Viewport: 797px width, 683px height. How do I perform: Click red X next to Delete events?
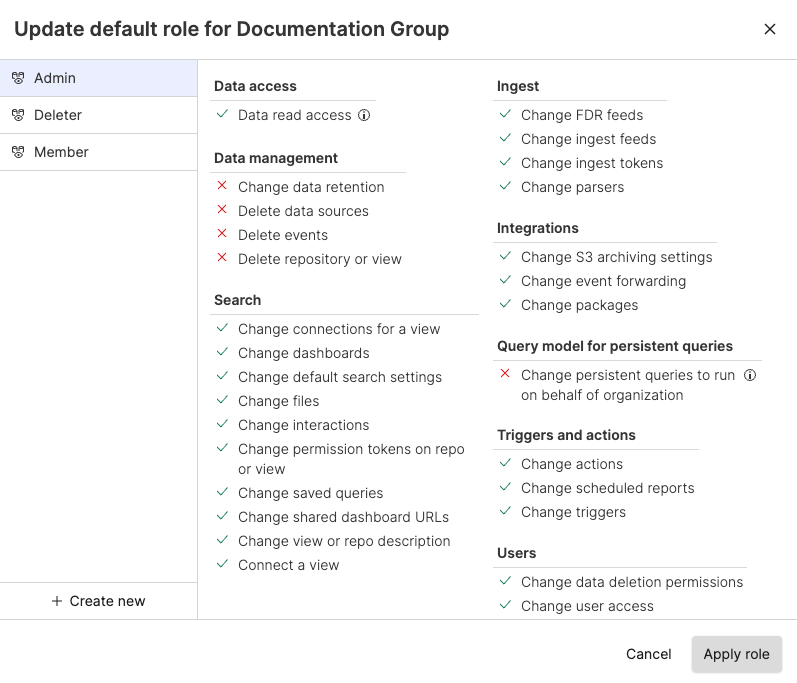coord(222,235)
